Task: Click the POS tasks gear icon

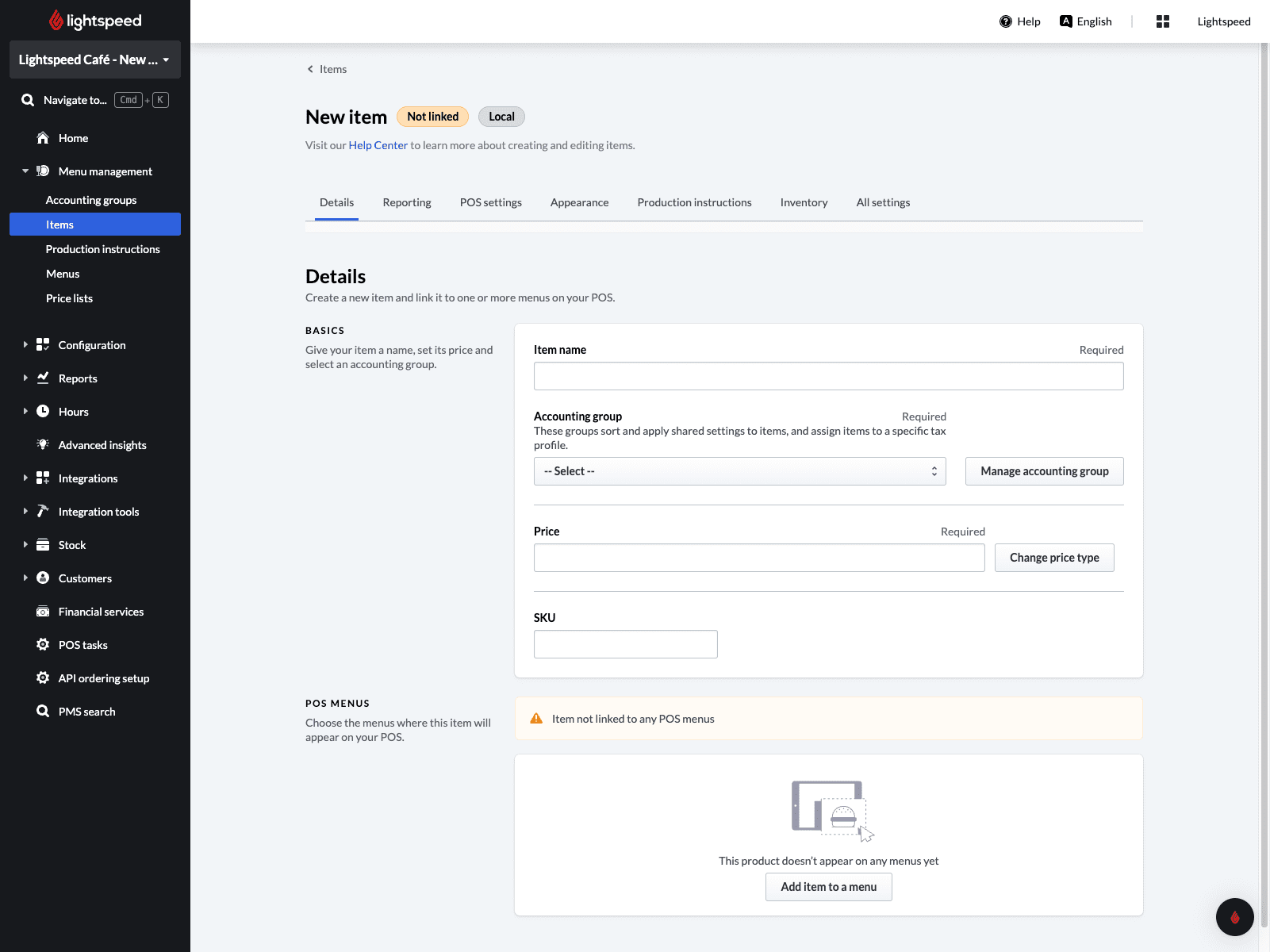Action: [x=43, y=645]
